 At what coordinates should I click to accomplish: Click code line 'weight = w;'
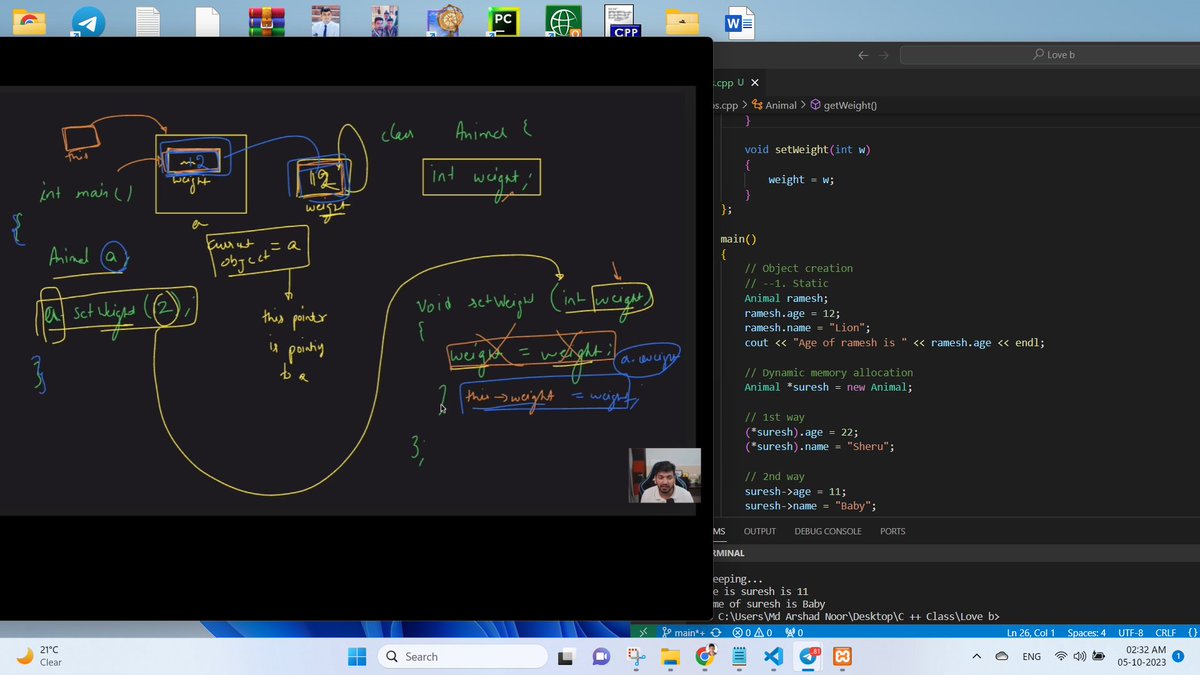pyautogui.click(x=801, y=179)
